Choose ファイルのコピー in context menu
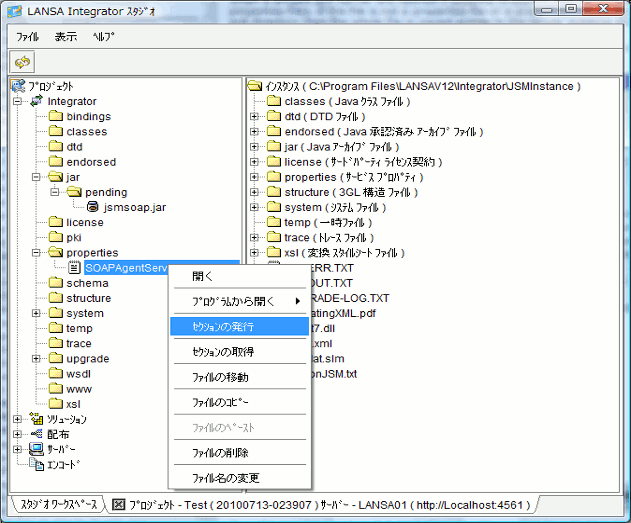Viewport: 631px width, 523px height. (240, 402)
